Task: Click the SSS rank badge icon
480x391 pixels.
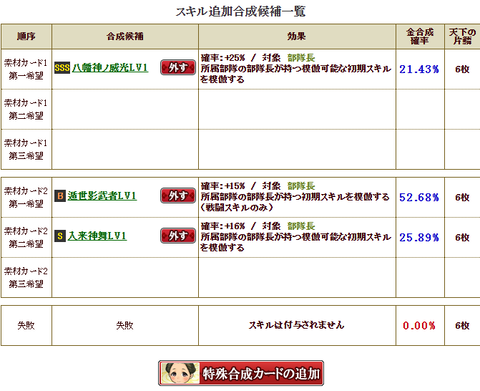Action: coord(62,68)
